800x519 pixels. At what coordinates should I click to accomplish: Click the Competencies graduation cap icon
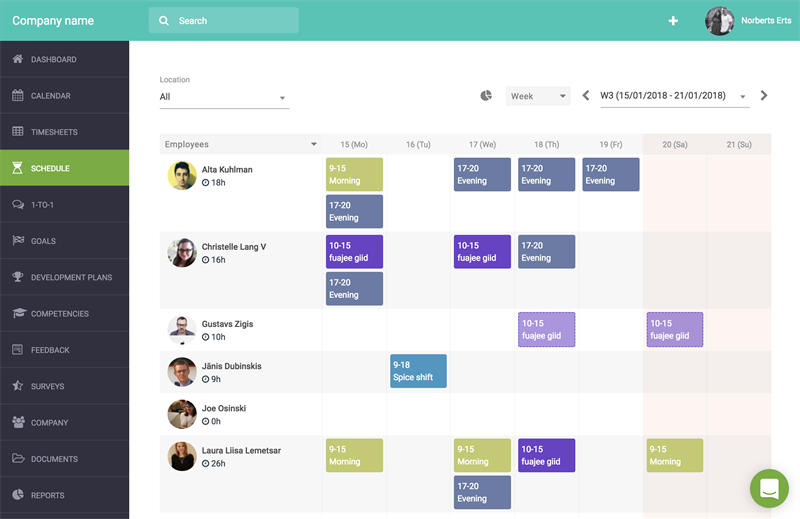tap(19, 313)
